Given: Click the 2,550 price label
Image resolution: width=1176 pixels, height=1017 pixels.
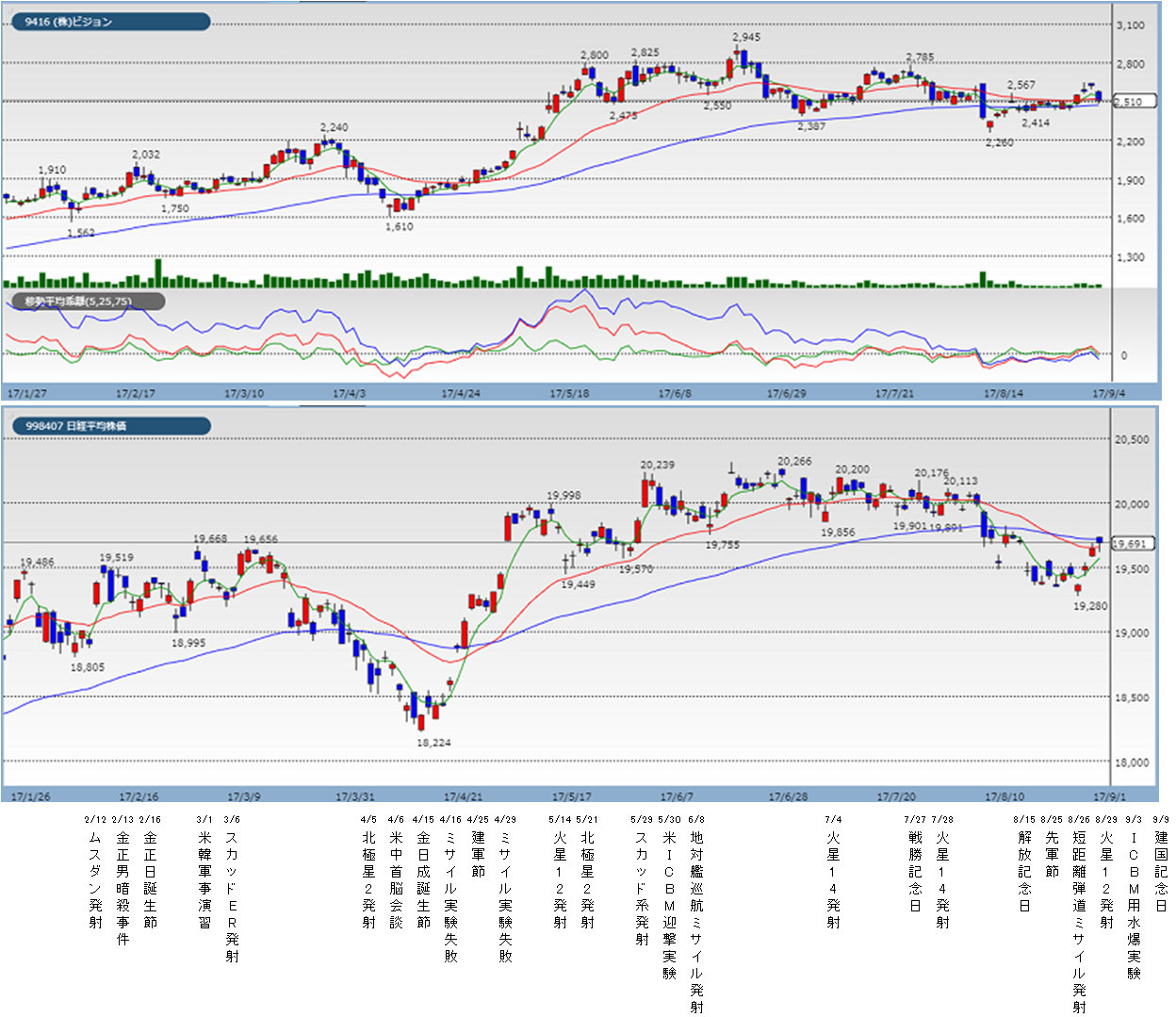Looking at the screenshot, I should [x=717, y=107].
